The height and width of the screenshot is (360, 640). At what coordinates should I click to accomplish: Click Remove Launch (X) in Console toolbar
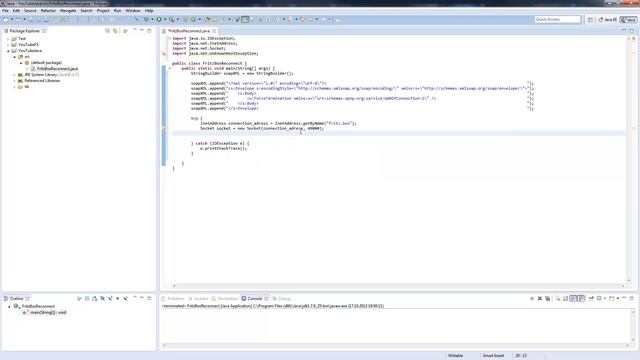[x=540, y=298]
